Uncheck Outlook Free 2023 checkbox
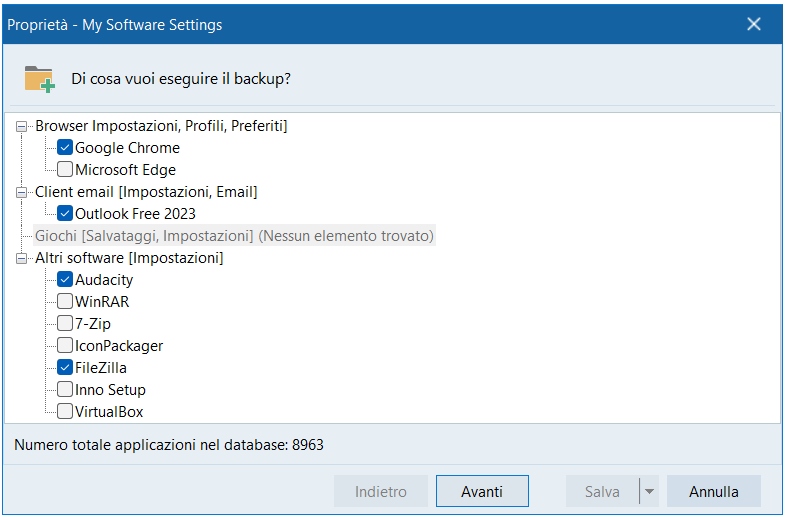The width and height of the screenshot is (785, 517). coord(65,214)
